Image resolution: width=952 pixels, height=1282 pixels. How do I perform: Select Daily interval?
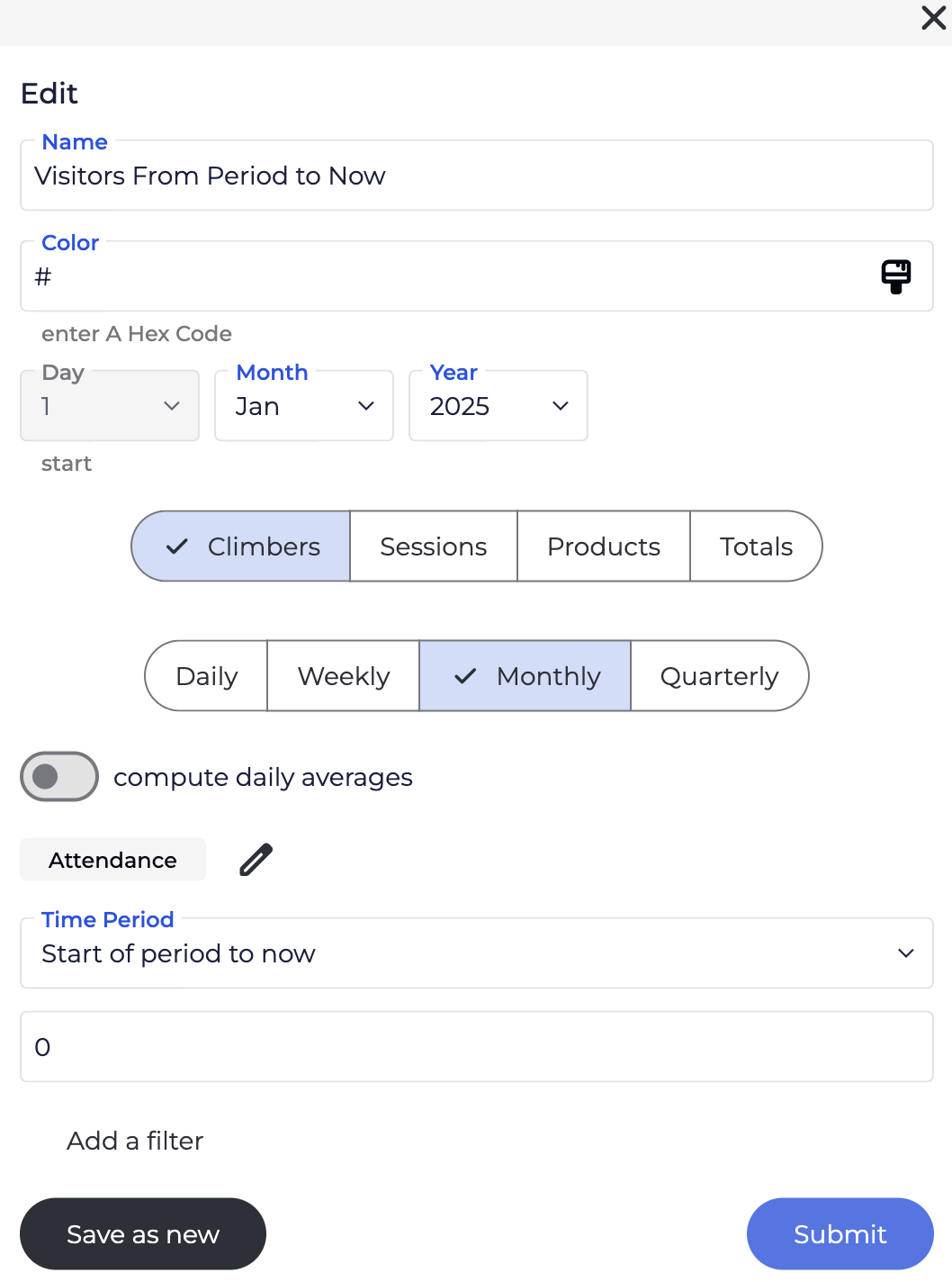[207, 676]
